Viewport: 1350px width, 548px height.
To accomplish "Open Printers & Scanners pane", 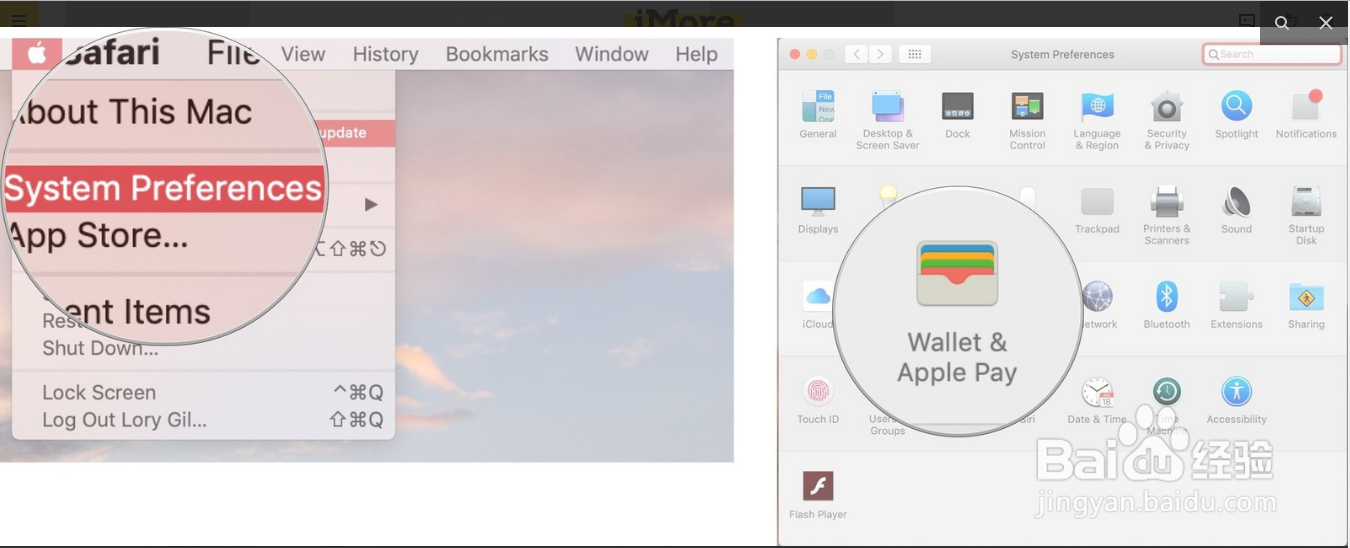I will pos(1167,215).
